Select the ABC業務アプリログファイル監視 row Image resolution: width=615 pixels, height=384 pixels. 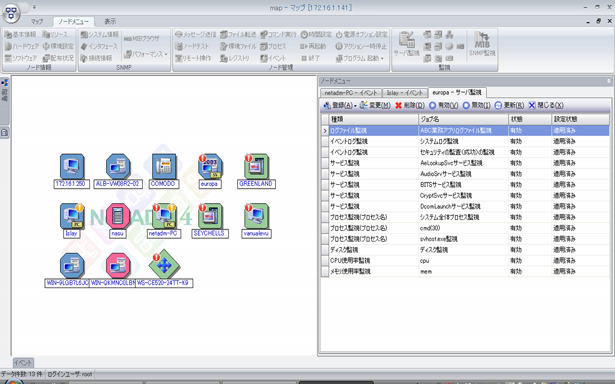pos(465,130)
